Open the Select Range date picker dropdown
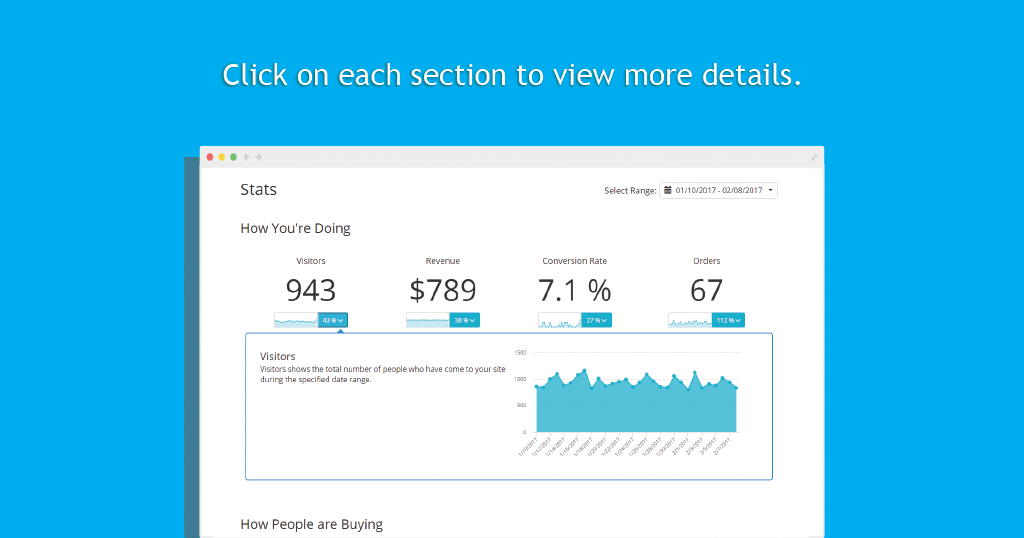 tap(718, 191)
